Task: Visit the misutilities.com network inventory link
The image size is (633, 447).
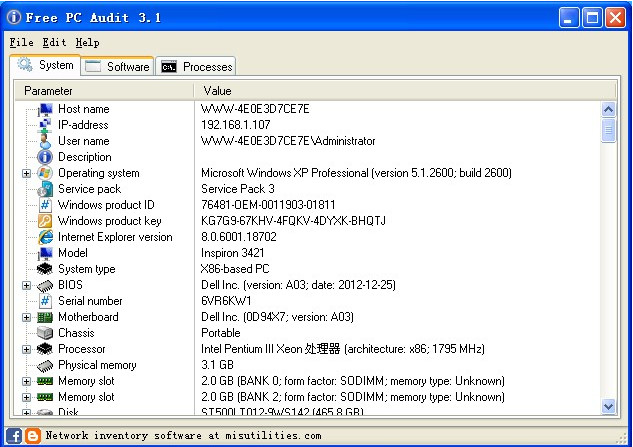Action: click(x=184, y=436)
